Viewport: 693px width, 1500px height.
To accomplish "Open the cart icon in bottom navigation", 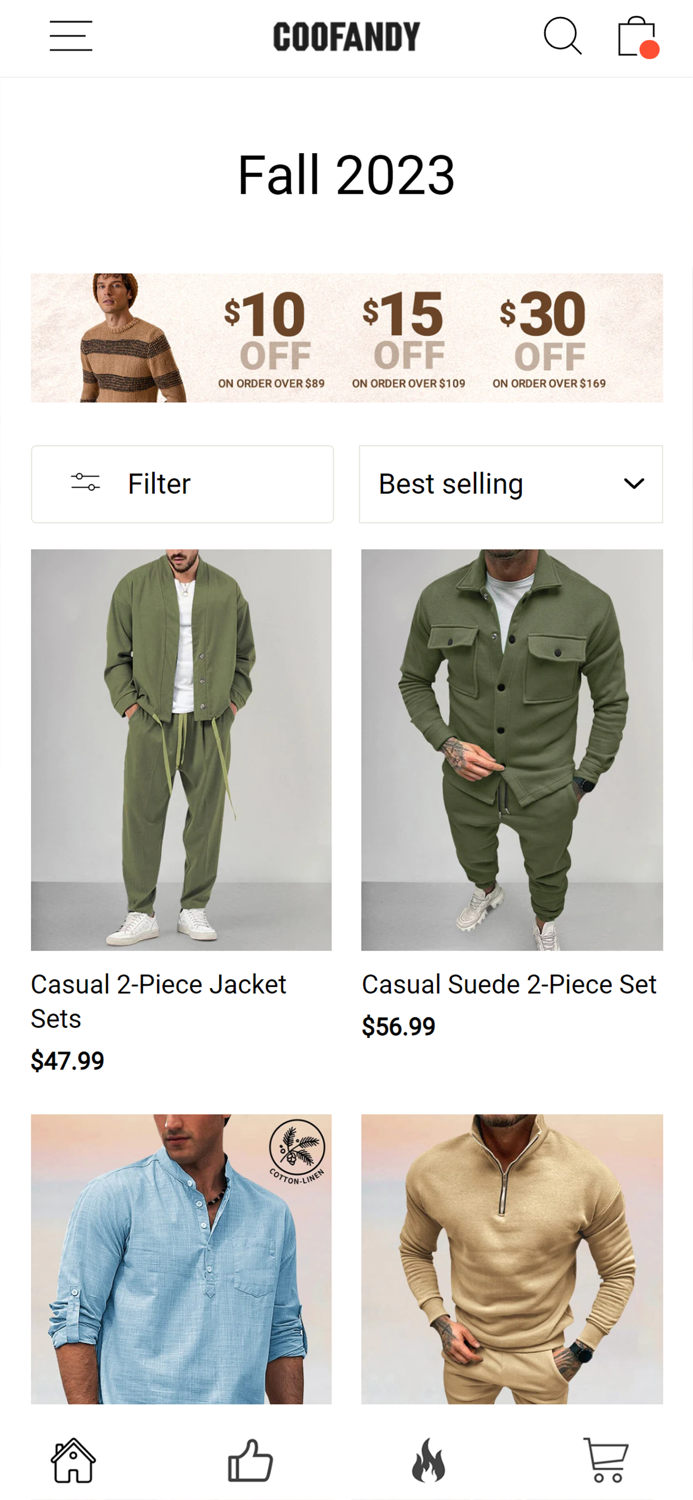I will [607, 1460].
